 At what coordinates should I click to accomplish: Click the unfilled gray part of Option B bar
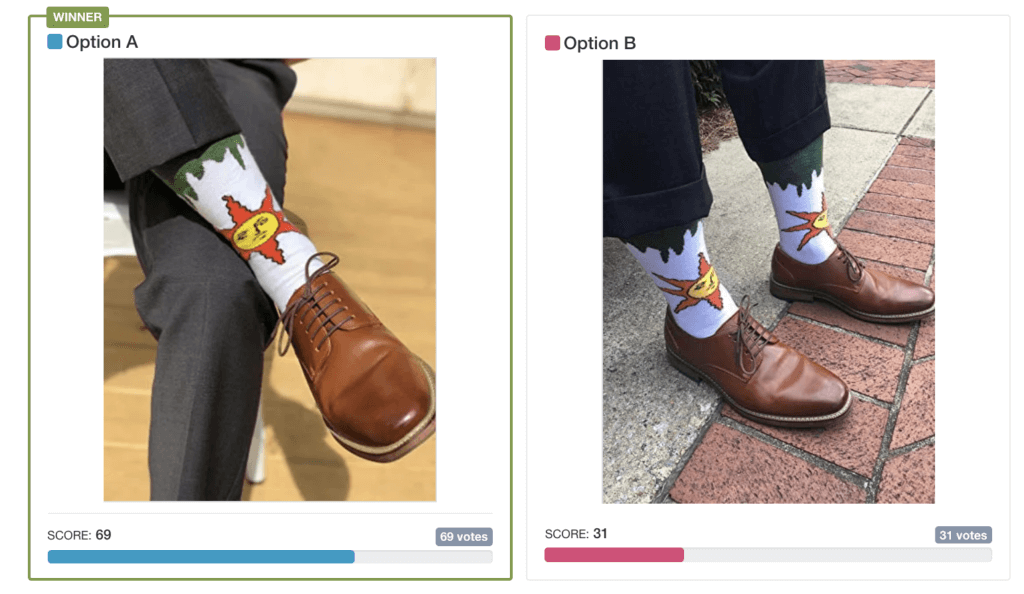(838, 555)
